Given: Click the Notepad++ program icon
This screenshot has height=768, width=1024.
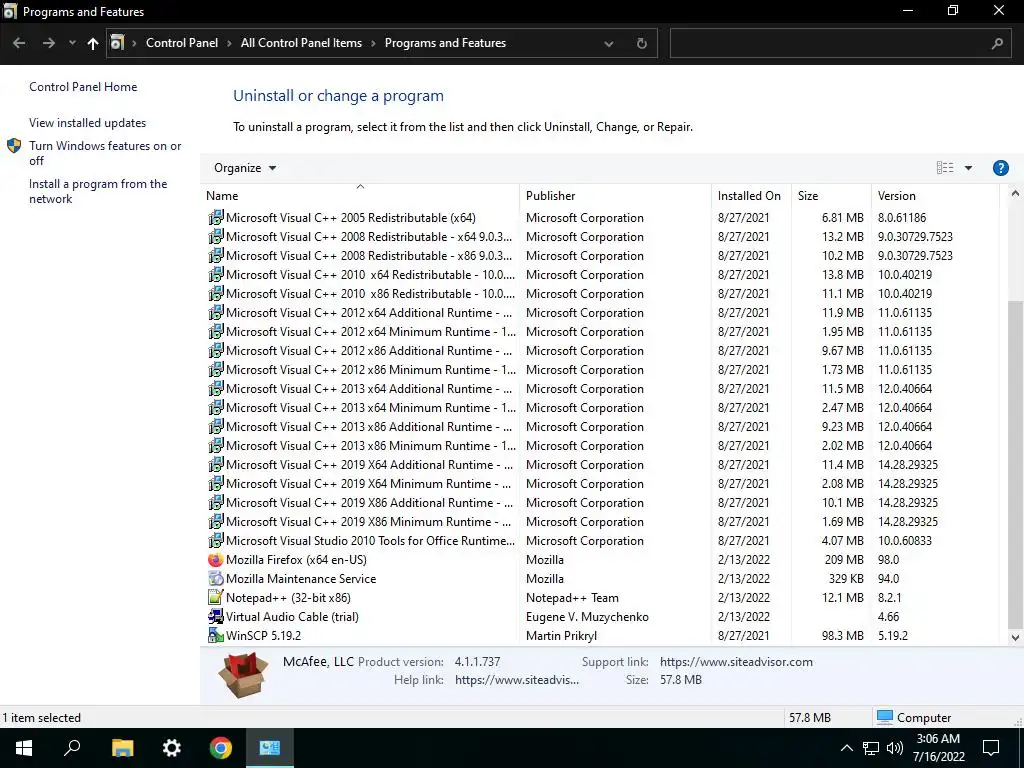Looking at the screenshot, I should pos(216,598).
